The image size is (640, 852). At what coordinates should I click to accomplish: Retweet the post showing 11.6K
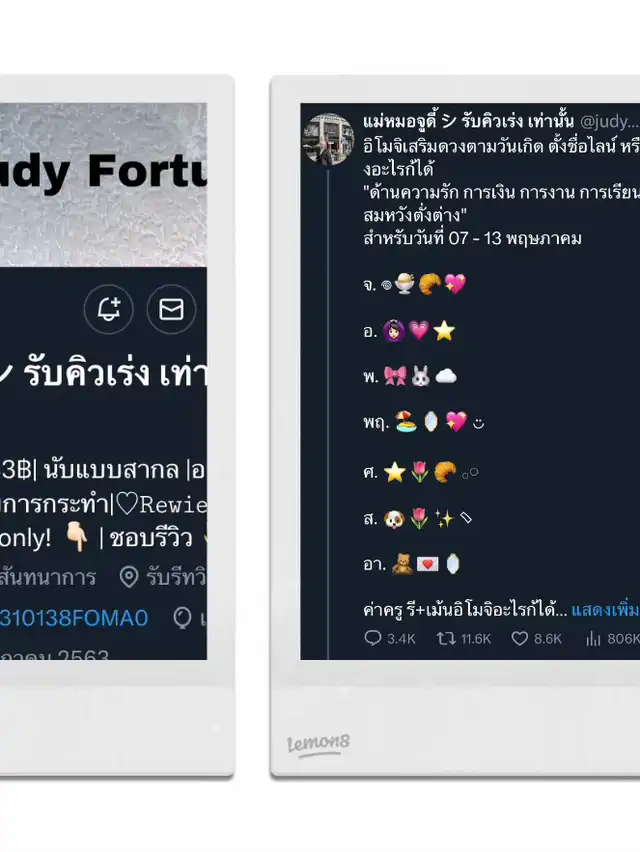click(x=446, y=638)
